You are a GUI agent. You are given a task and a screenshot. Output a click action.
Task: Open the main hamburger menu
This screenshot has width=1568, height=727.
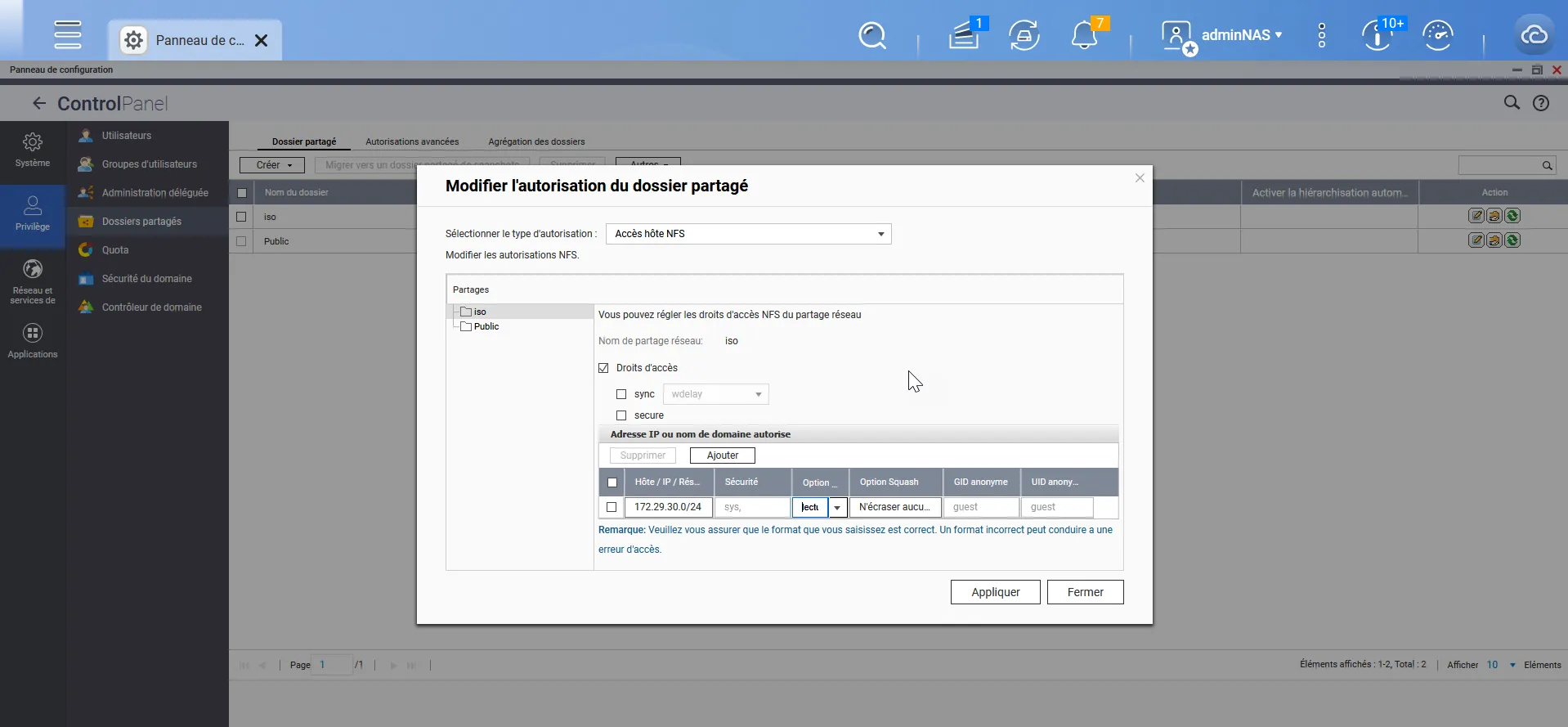coord(68,35)
